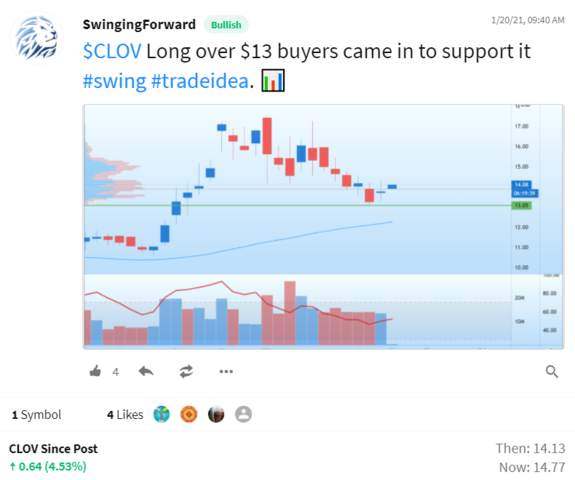The image size is (575, 480).
Task: Show the 1 Symbol list
Action: click(x=37, y=415)
